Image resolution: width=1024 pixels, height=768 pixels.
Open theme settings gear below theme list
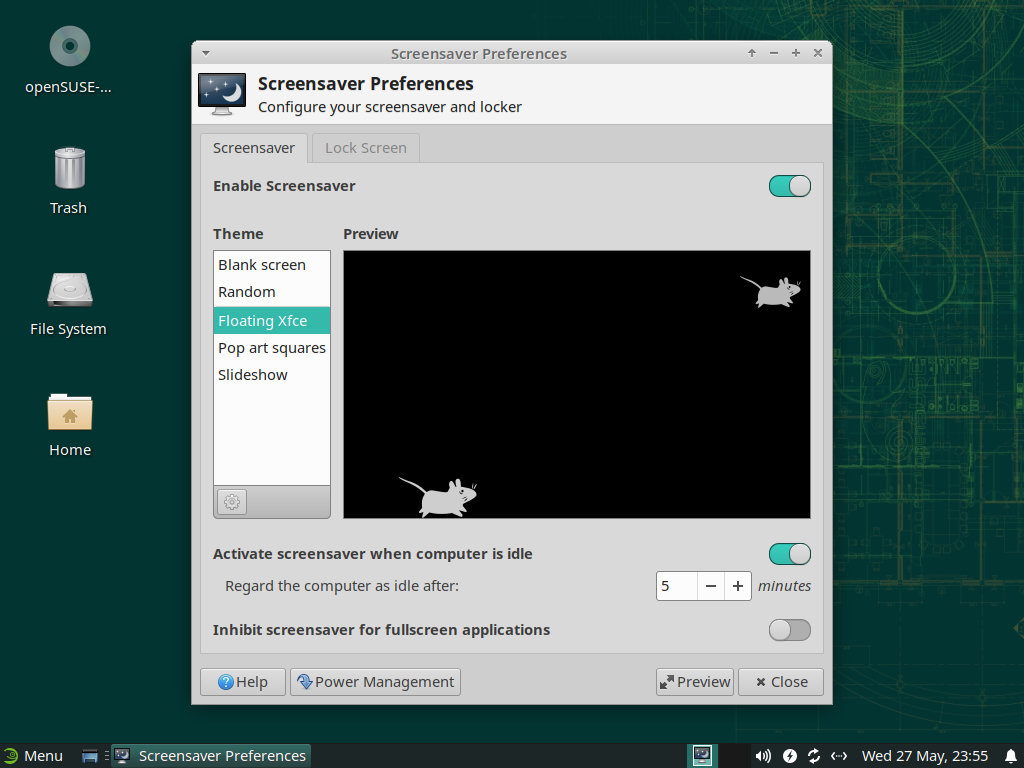pos(231,502)
